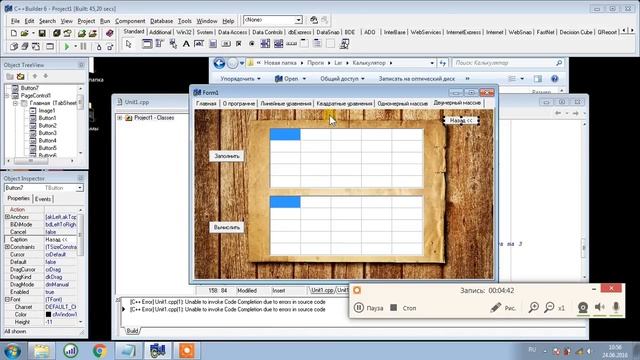Expand the Anchors property

[7, 217]
